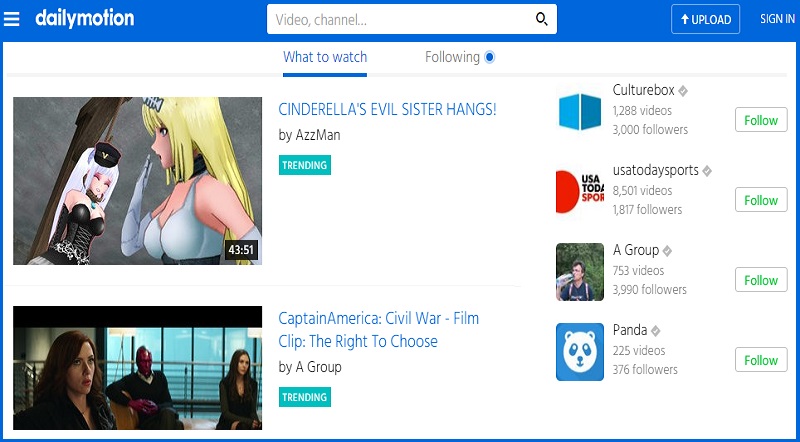Screen dimensions: 800x442
Task: Open the Cinderella's Evil Sister video thumbnail
Action: 138,181
